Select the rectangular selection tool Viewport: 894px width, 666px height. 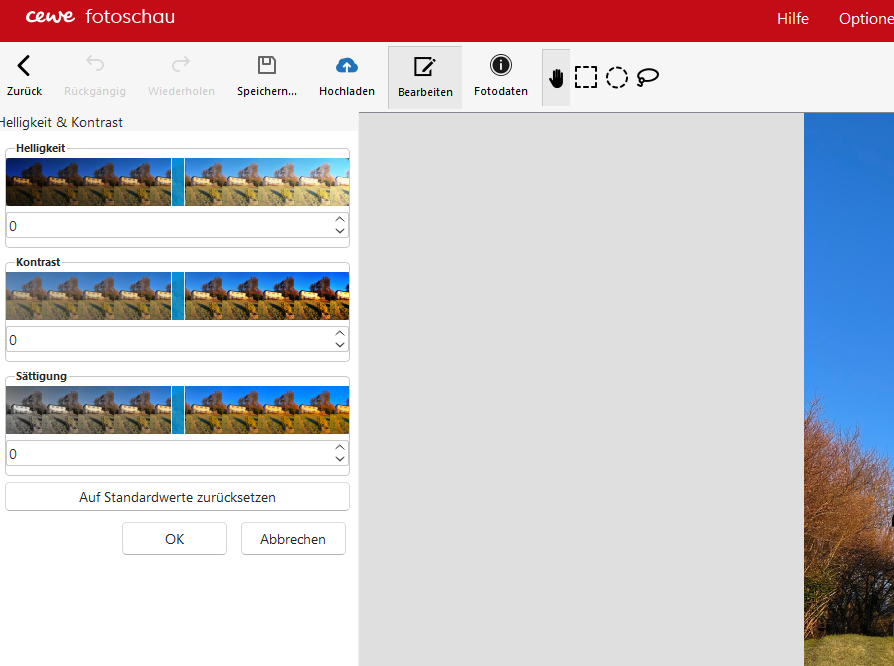[x=586, y=78]
